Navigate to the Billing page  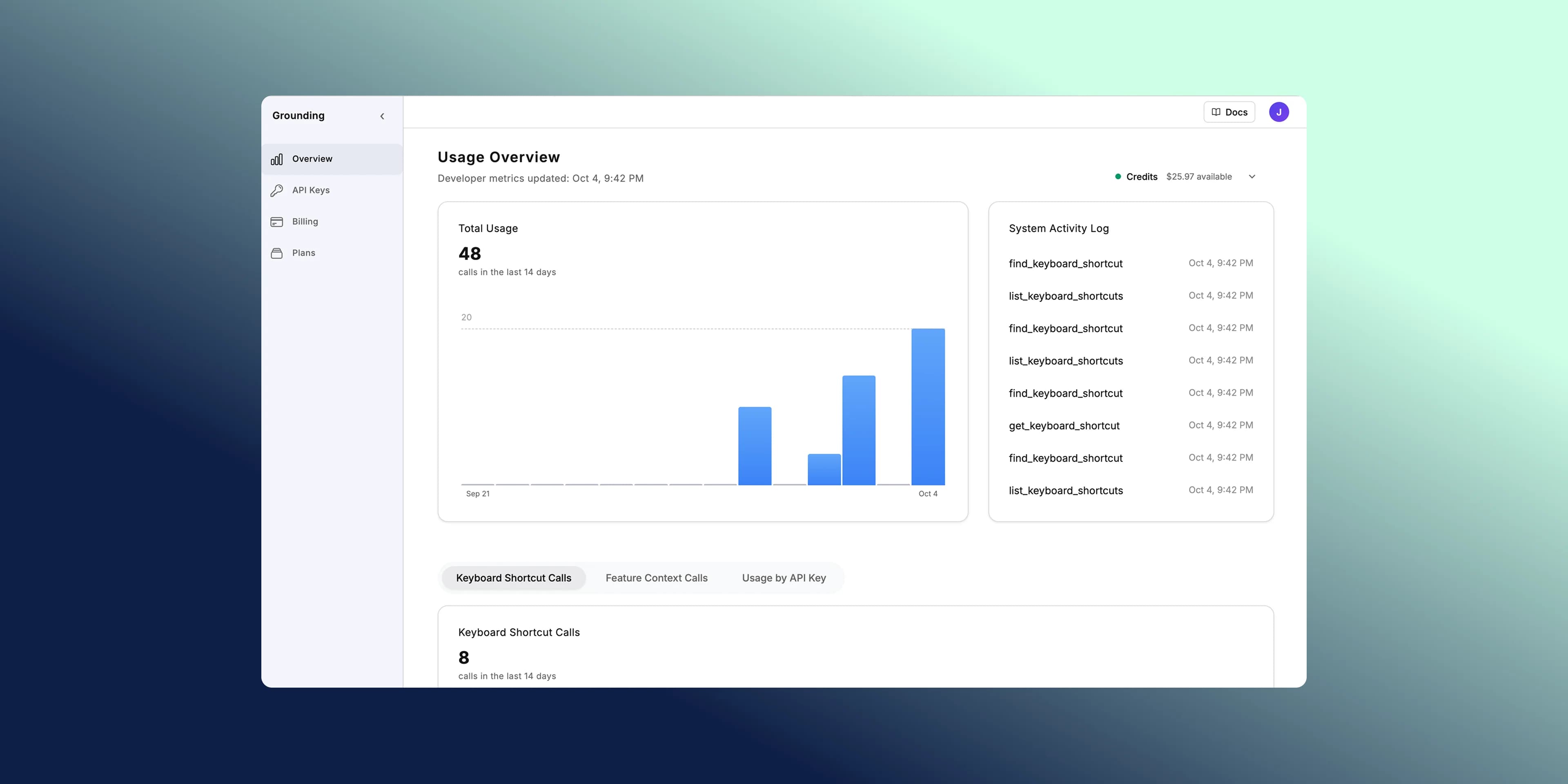[x=304, y=222]
